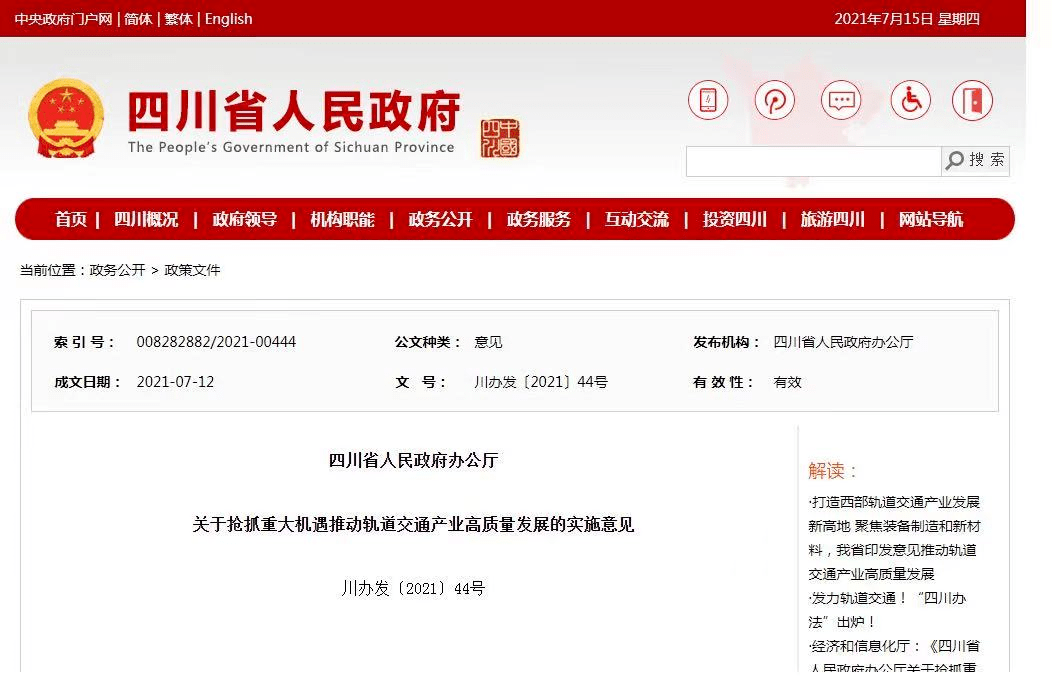Click the circular P-shaped icon
The height and width of the screenshot is (680, 1052).
tap(774, 101)
